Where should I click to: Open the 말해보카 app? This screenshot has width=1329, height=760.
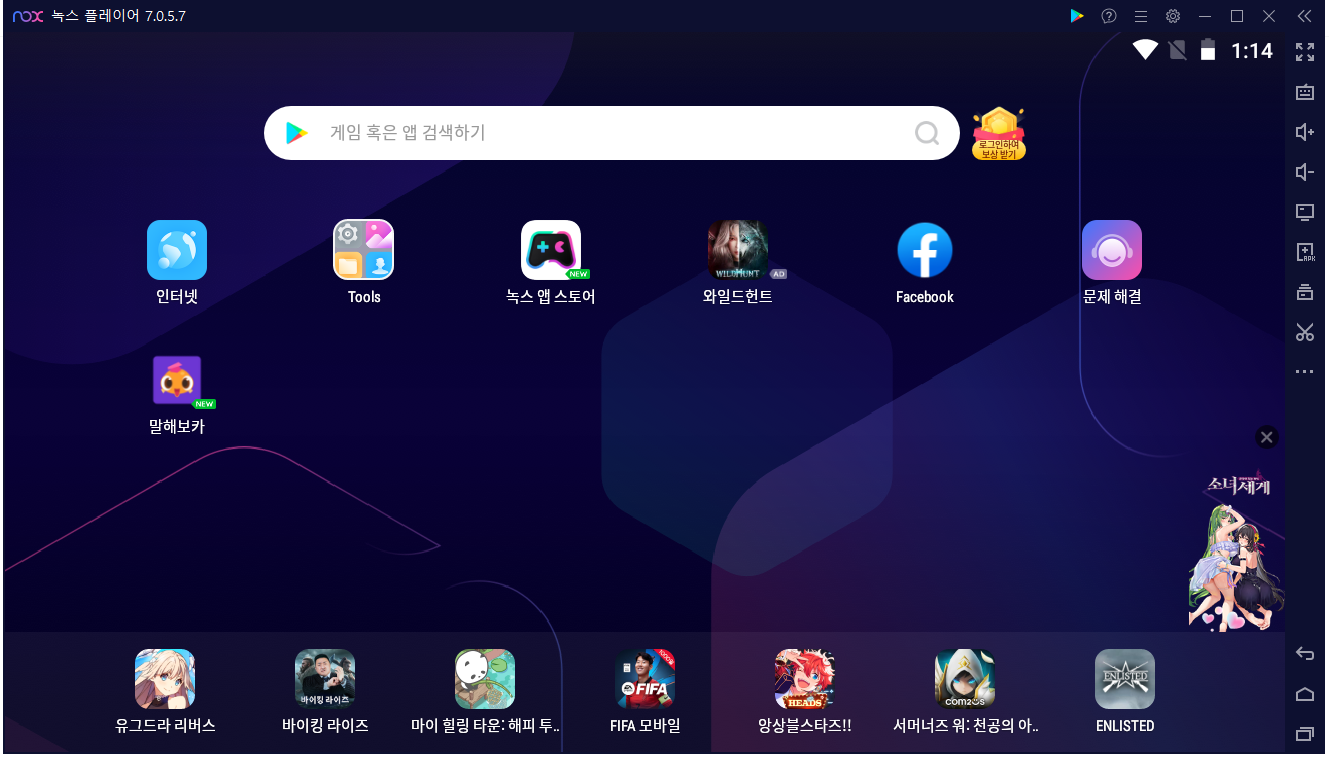tap(177, 380)
